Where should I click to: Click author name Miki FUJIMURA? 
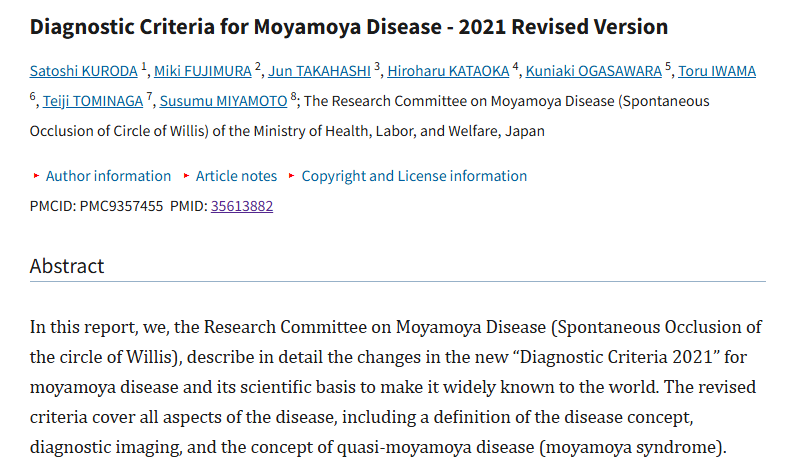pyautogui.click(x=202, y=71)
